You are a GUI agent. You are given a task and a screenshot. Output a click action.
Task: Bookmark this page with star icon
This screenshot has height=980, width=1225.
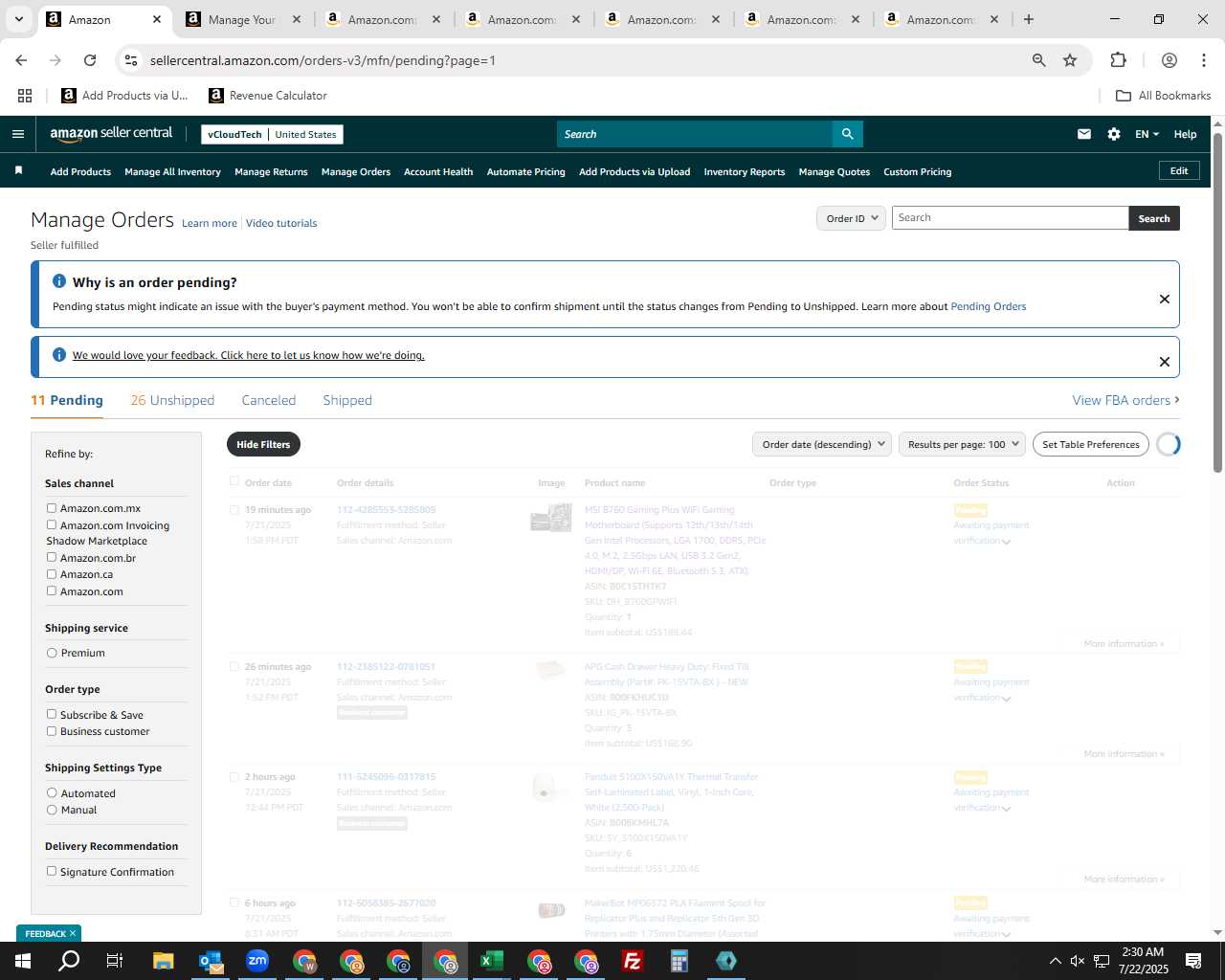(x=1070, y=60)
